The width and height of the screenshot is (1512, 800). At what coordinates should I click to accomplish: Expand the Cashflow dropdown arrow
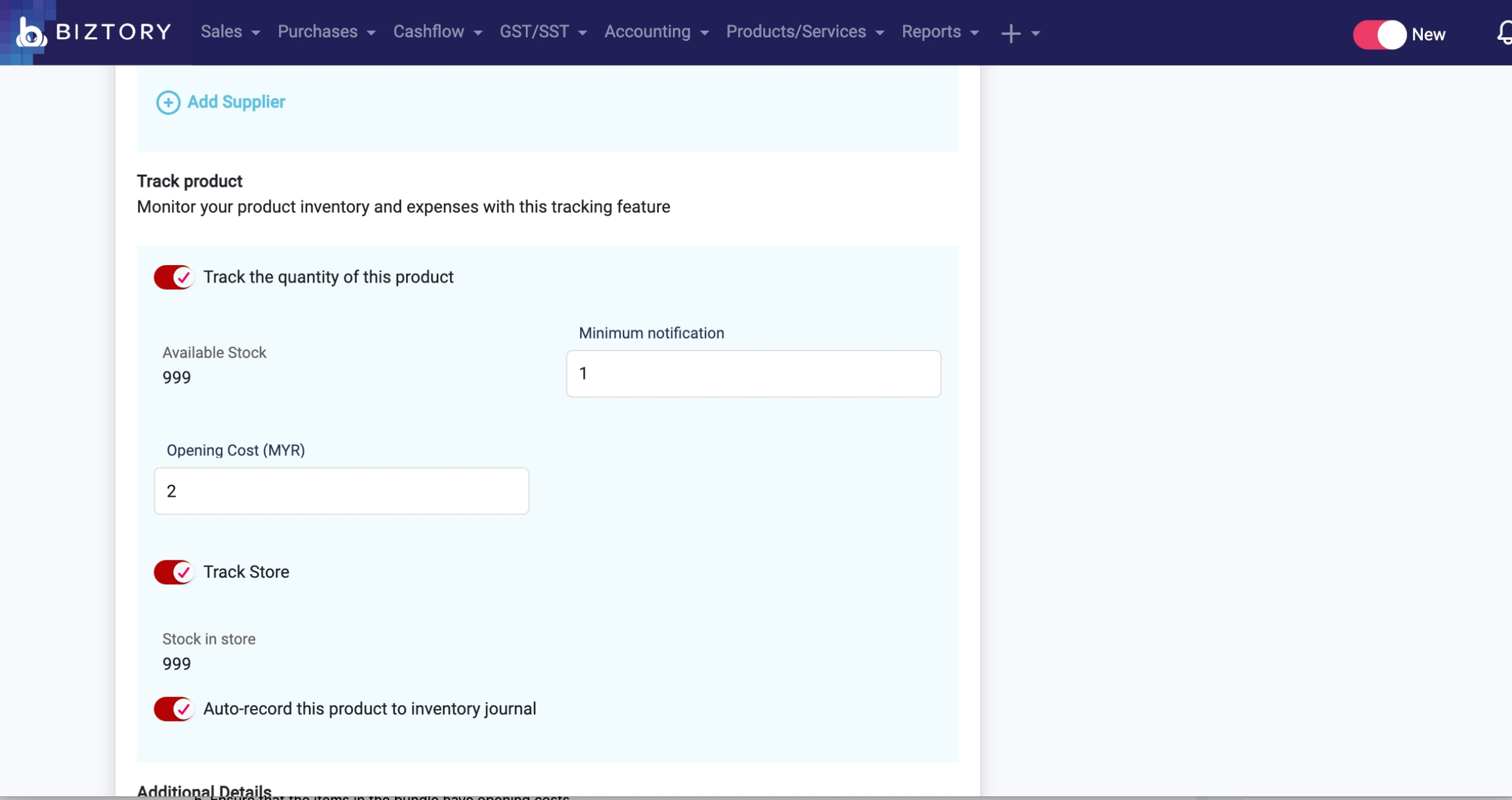[478, 33]
